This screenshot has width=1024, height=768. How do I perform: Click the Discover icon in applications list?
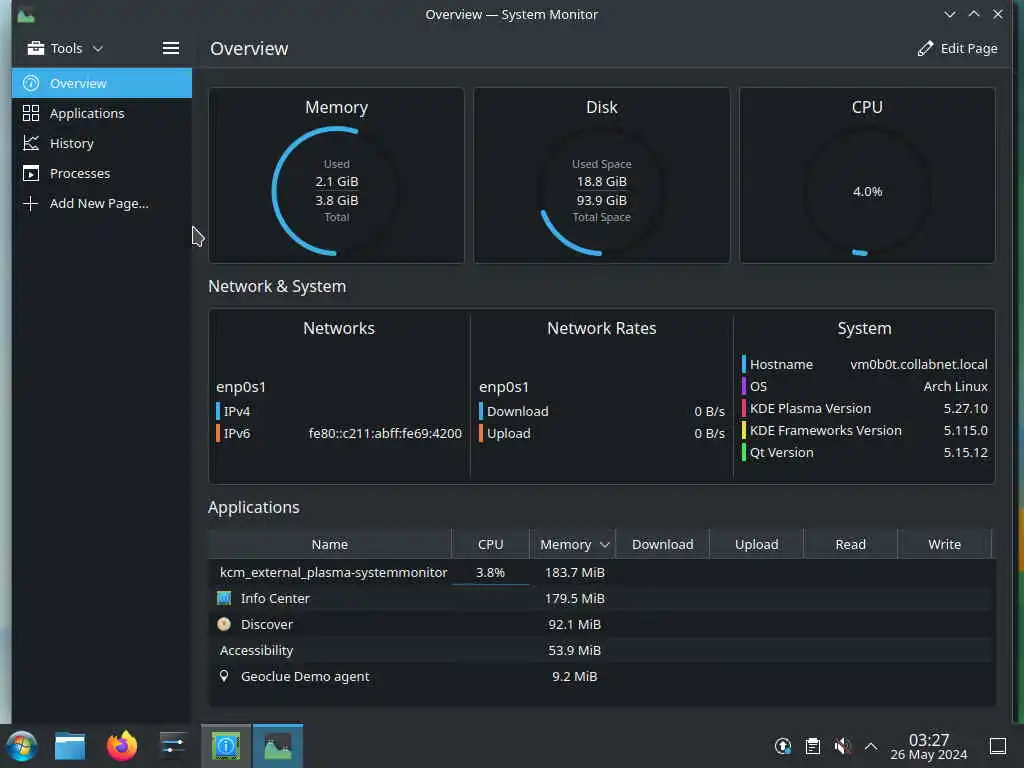(224, 624)
